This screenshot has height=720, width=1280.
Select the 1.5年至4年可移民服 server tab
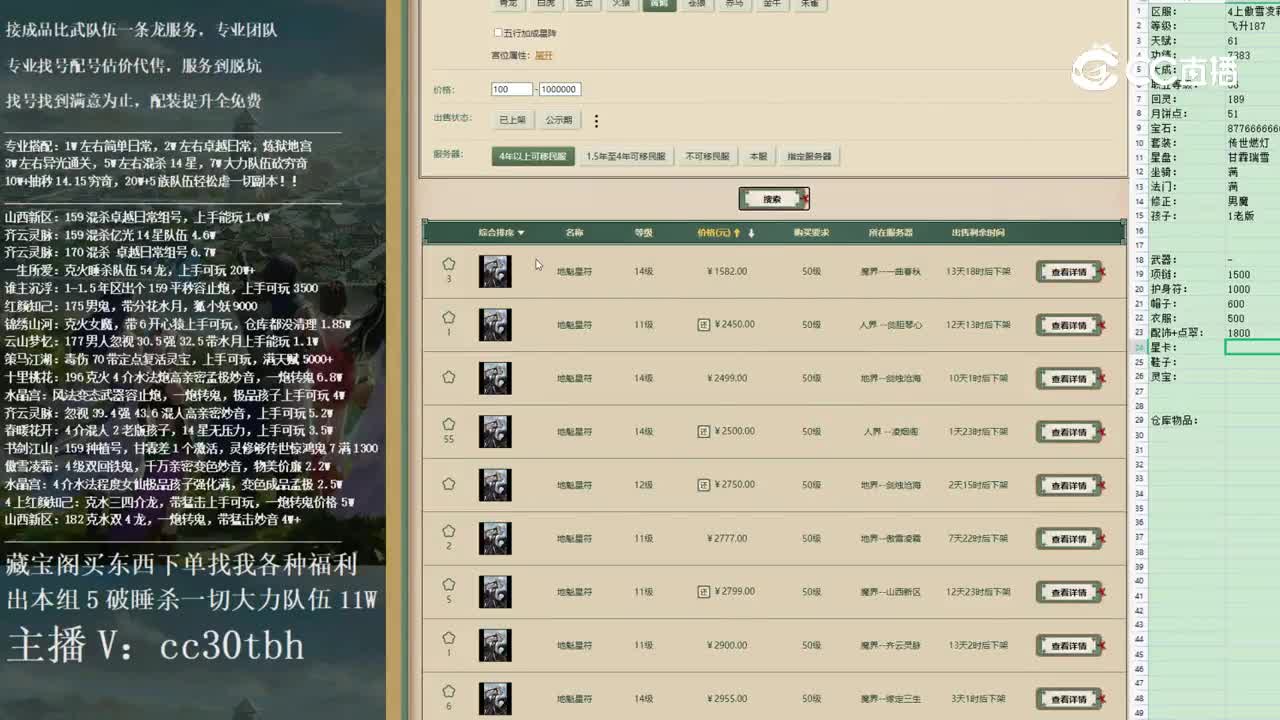(x=625, y=156)
